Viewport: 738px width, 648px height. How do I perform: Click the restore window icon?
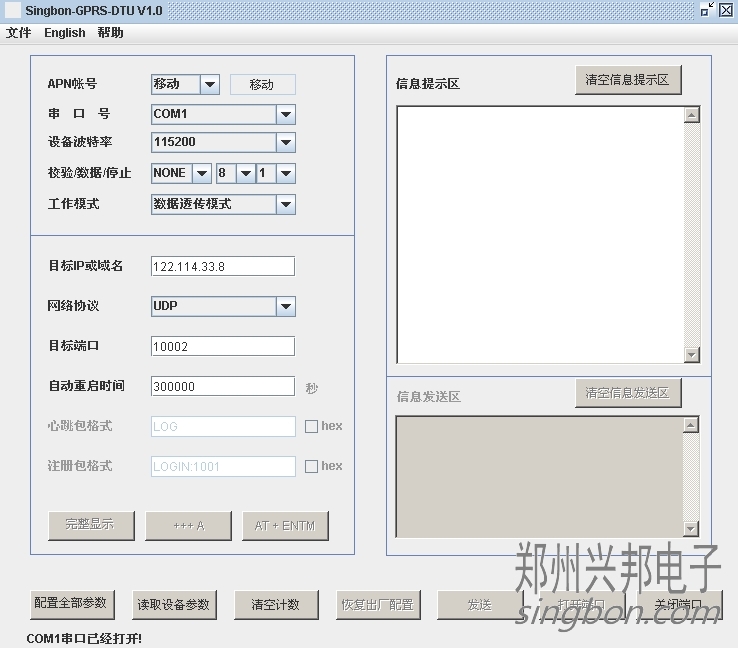coord(707,10)
